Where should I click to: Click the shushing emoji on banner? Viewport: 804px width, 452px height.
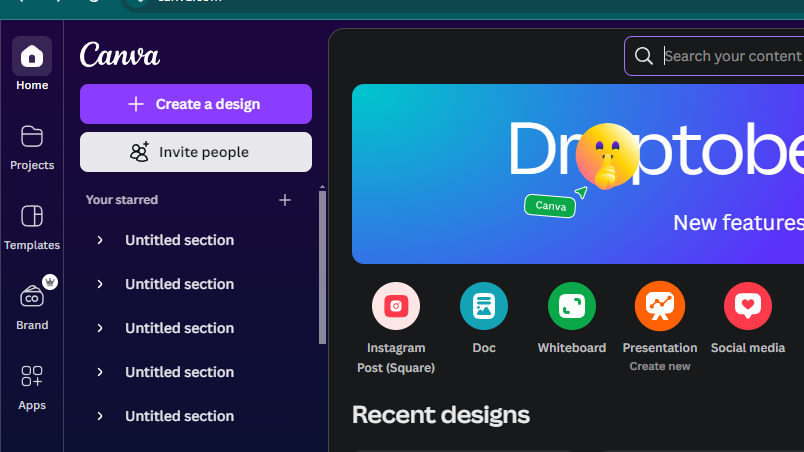(607, 156)
